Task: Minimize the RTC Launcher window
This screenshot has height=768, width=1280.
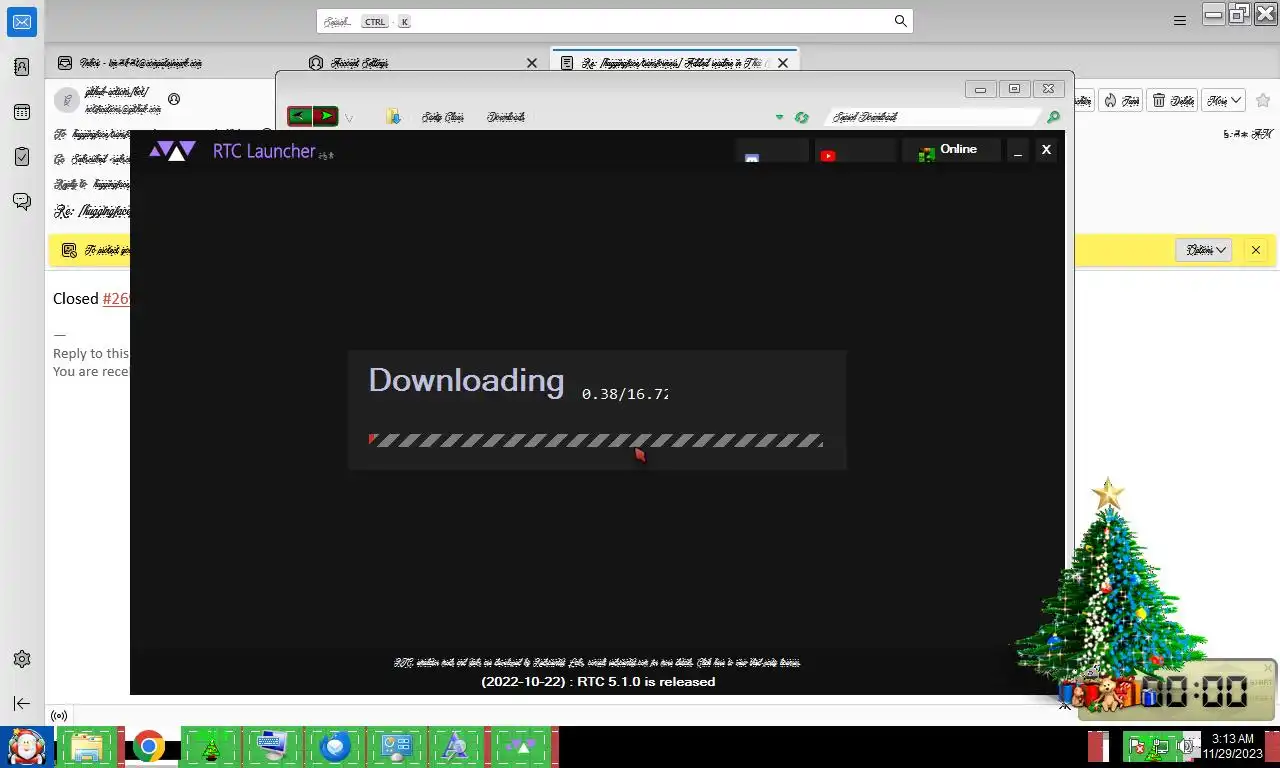Action: pyautogui.click(x=1018, y=151)
